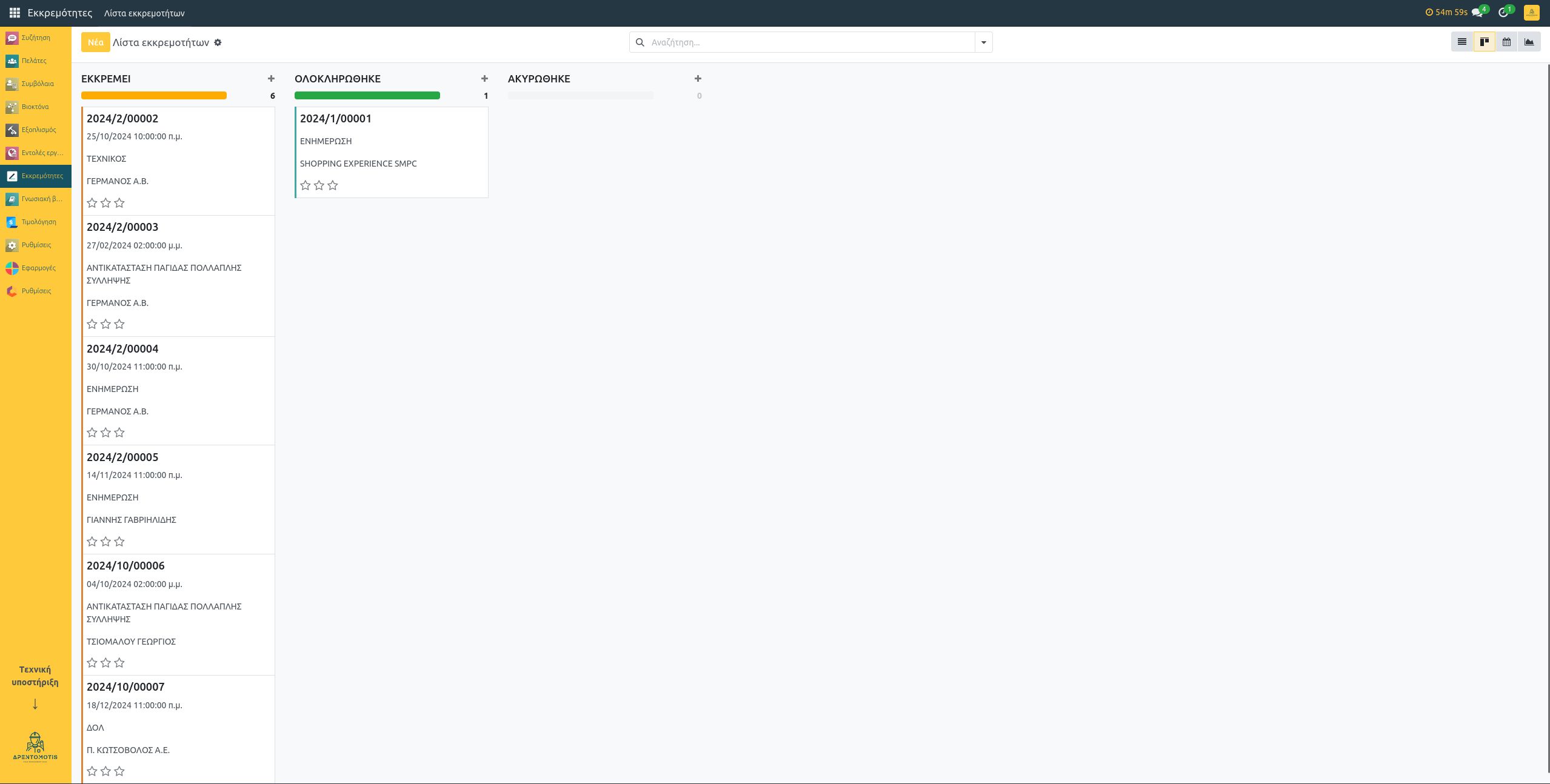Open the apps grid menu icon

[x=15, y=13]
